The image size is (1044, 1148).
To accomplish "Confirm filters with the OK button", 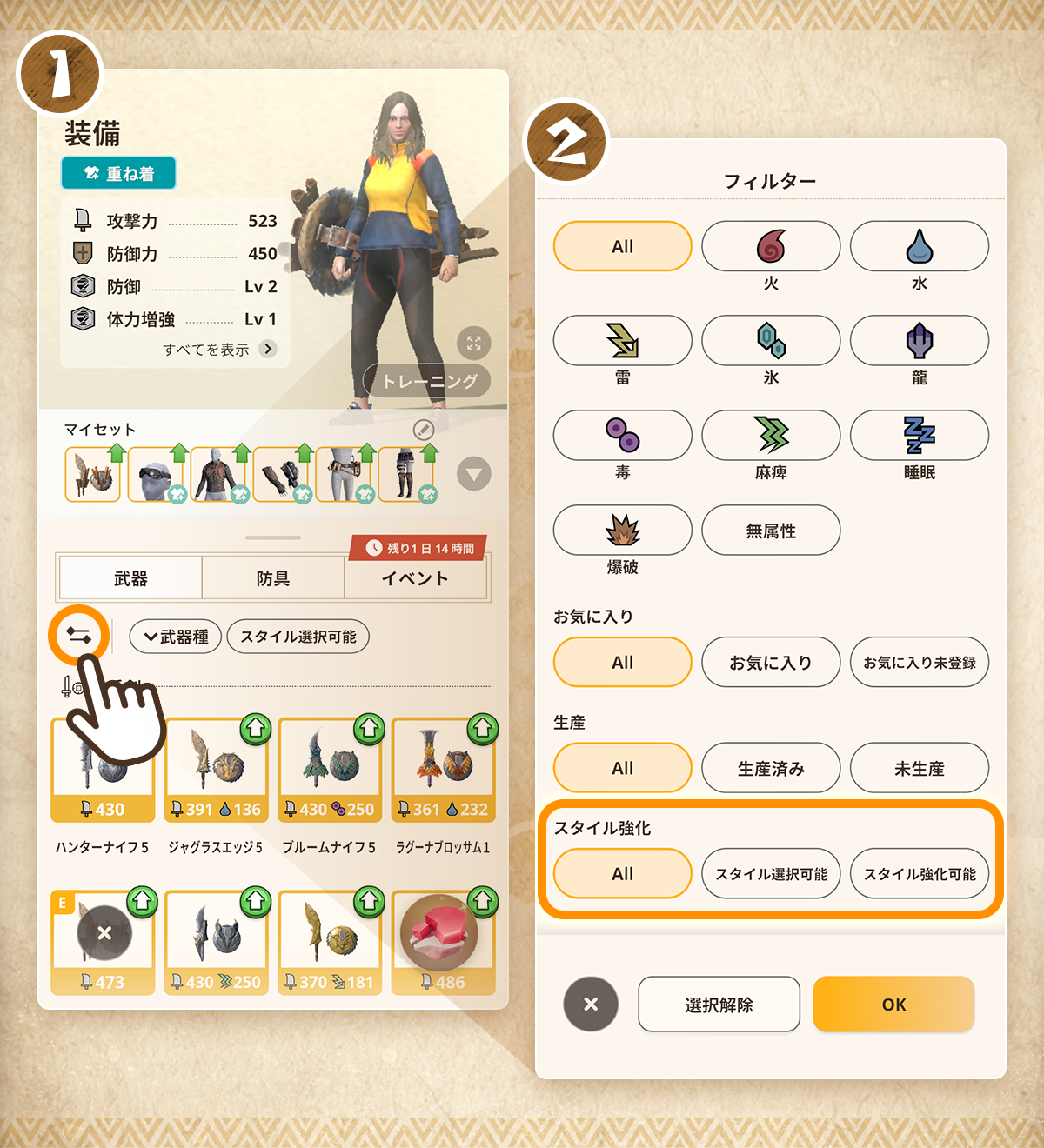I will (x=893, y=1004).
